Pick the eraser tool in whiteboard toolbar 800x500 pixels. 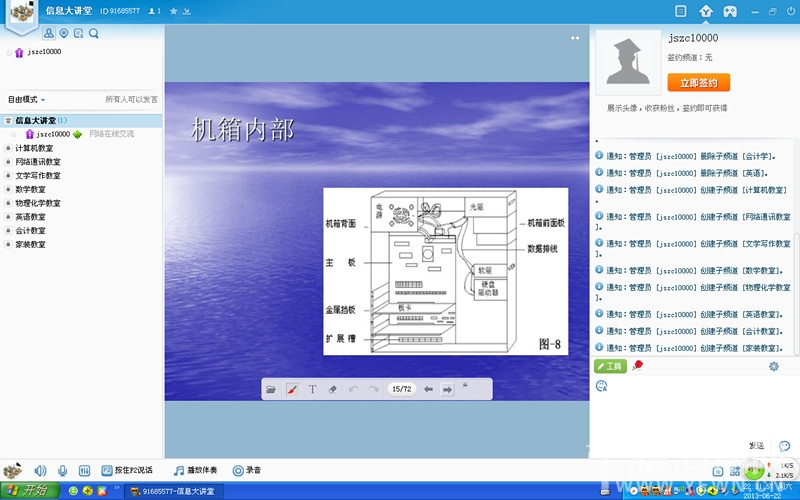(x=333, y=389)
